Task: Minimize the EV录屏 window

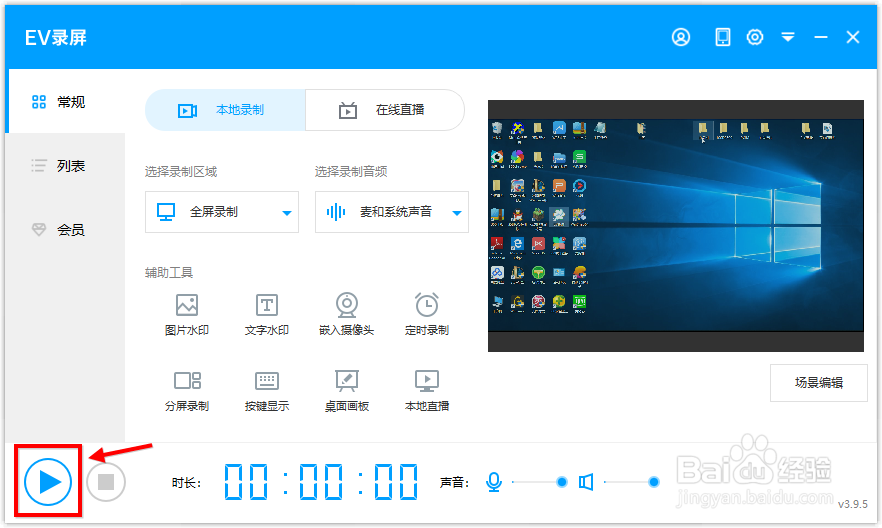Action: pos(821,38)
